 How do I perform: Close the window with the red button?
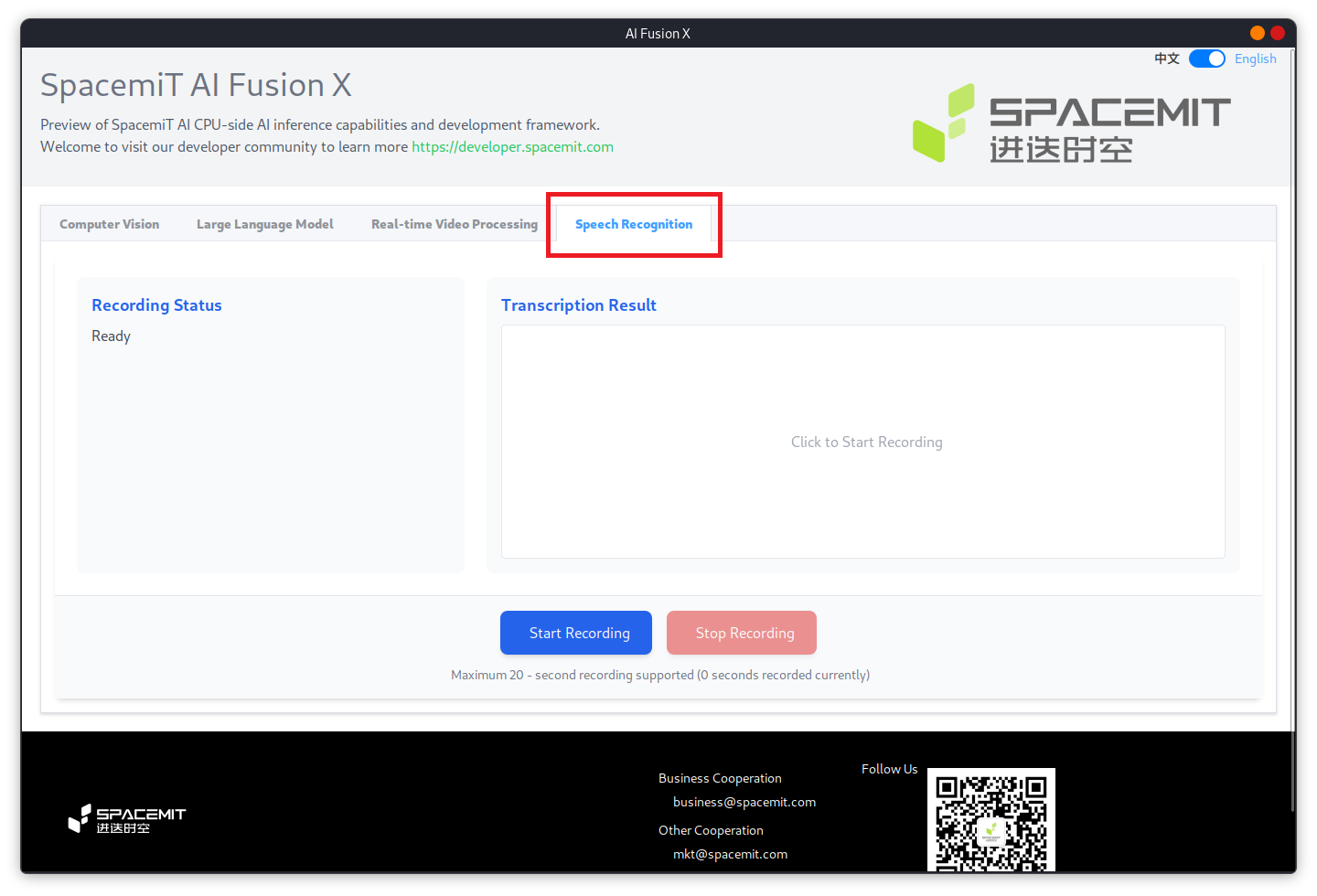coord(1278,33)
